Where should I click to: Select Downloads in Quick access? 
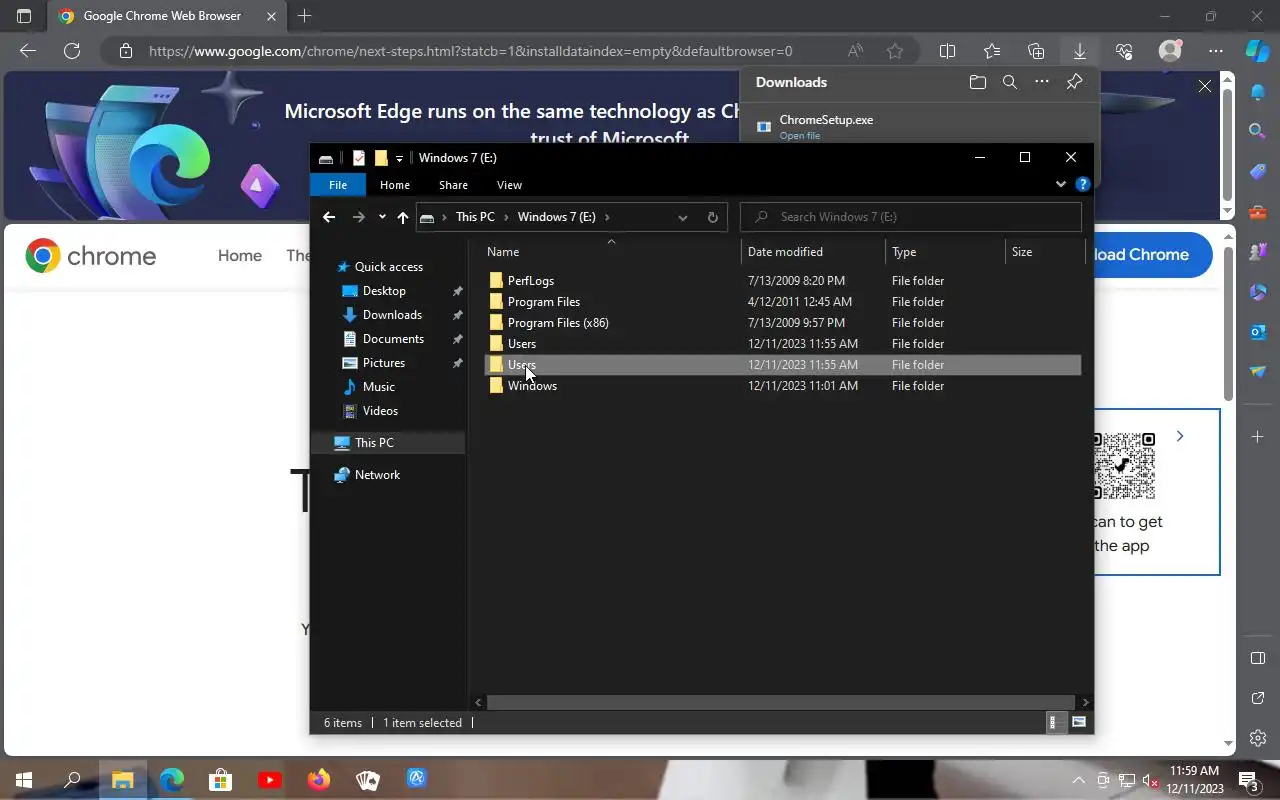point(392,315)
